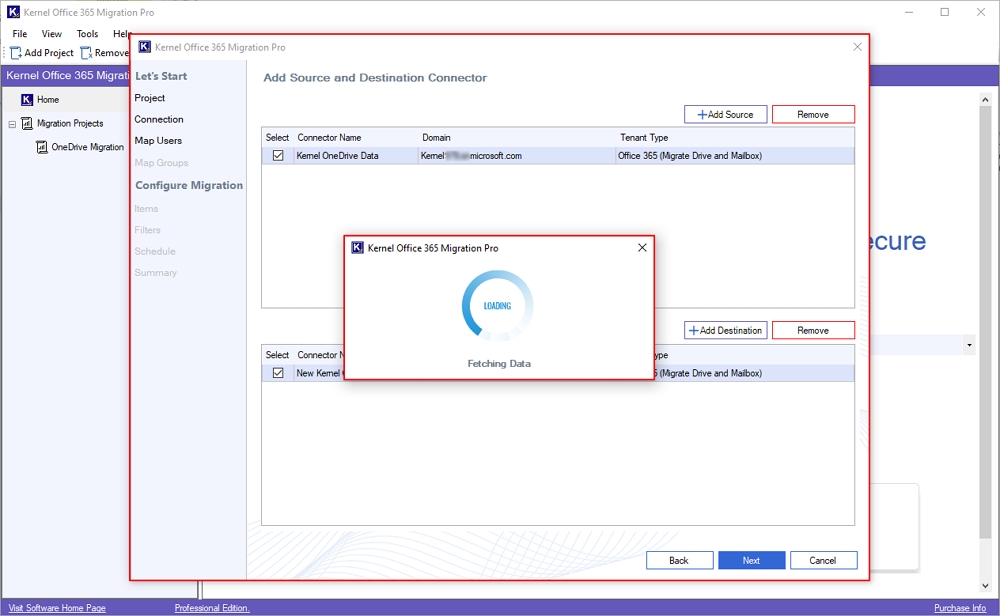
Task: Click the Add Destination button
Action: [725, 331]
